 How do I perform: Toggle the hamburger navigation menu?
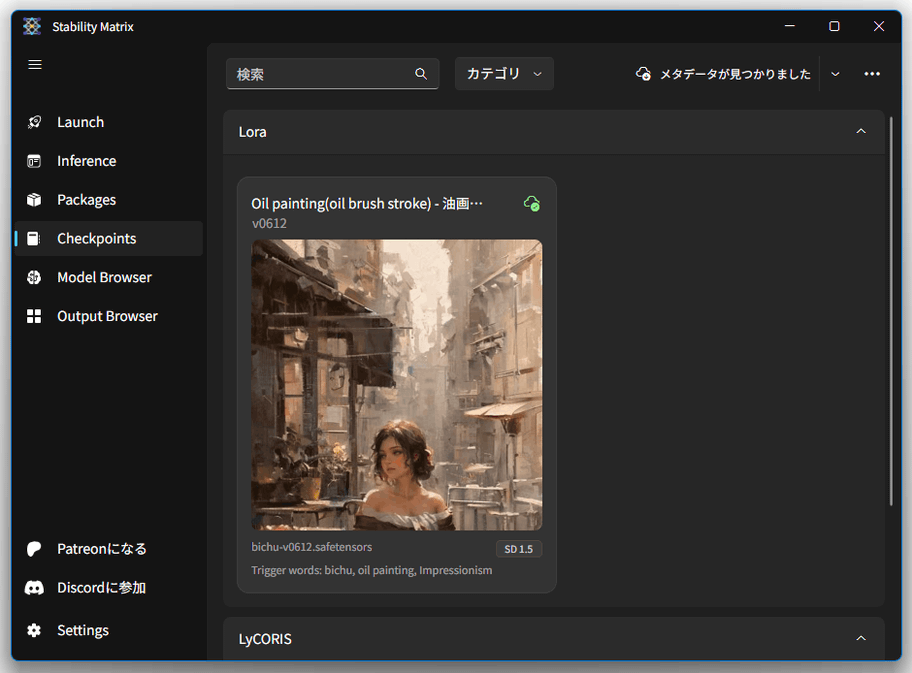tap(35, 65)
